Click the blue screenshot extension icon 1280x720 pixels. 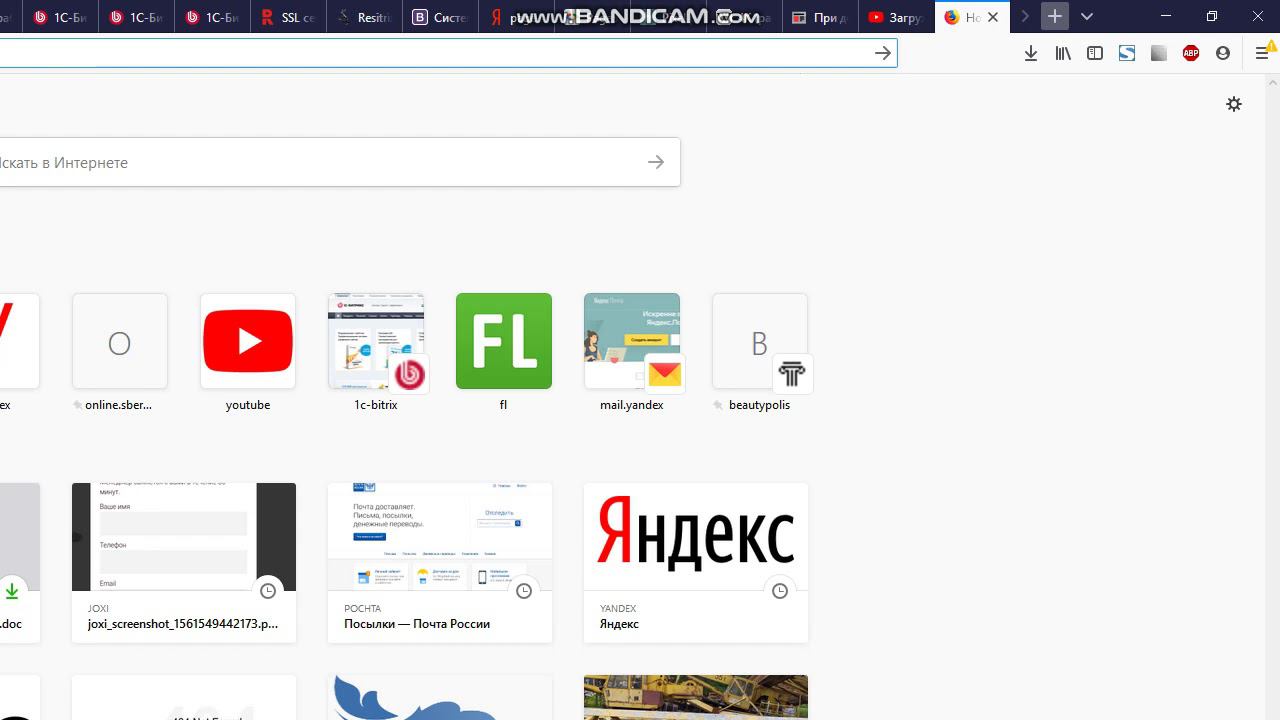(1127, 53)
